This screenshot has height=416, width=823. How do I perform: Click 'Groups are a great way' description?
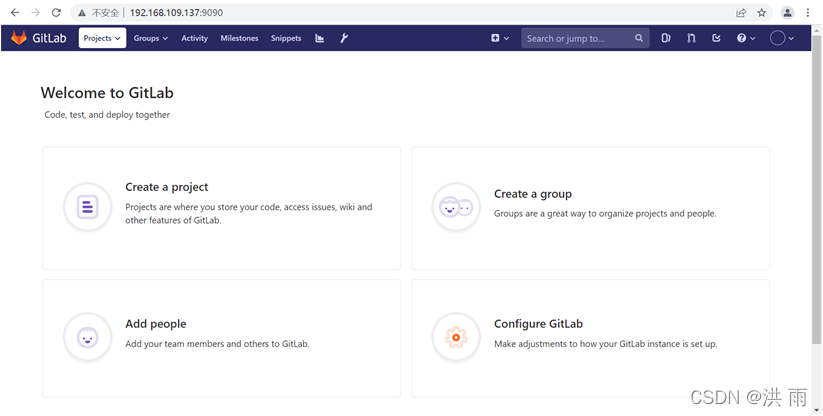coord(605,214)
